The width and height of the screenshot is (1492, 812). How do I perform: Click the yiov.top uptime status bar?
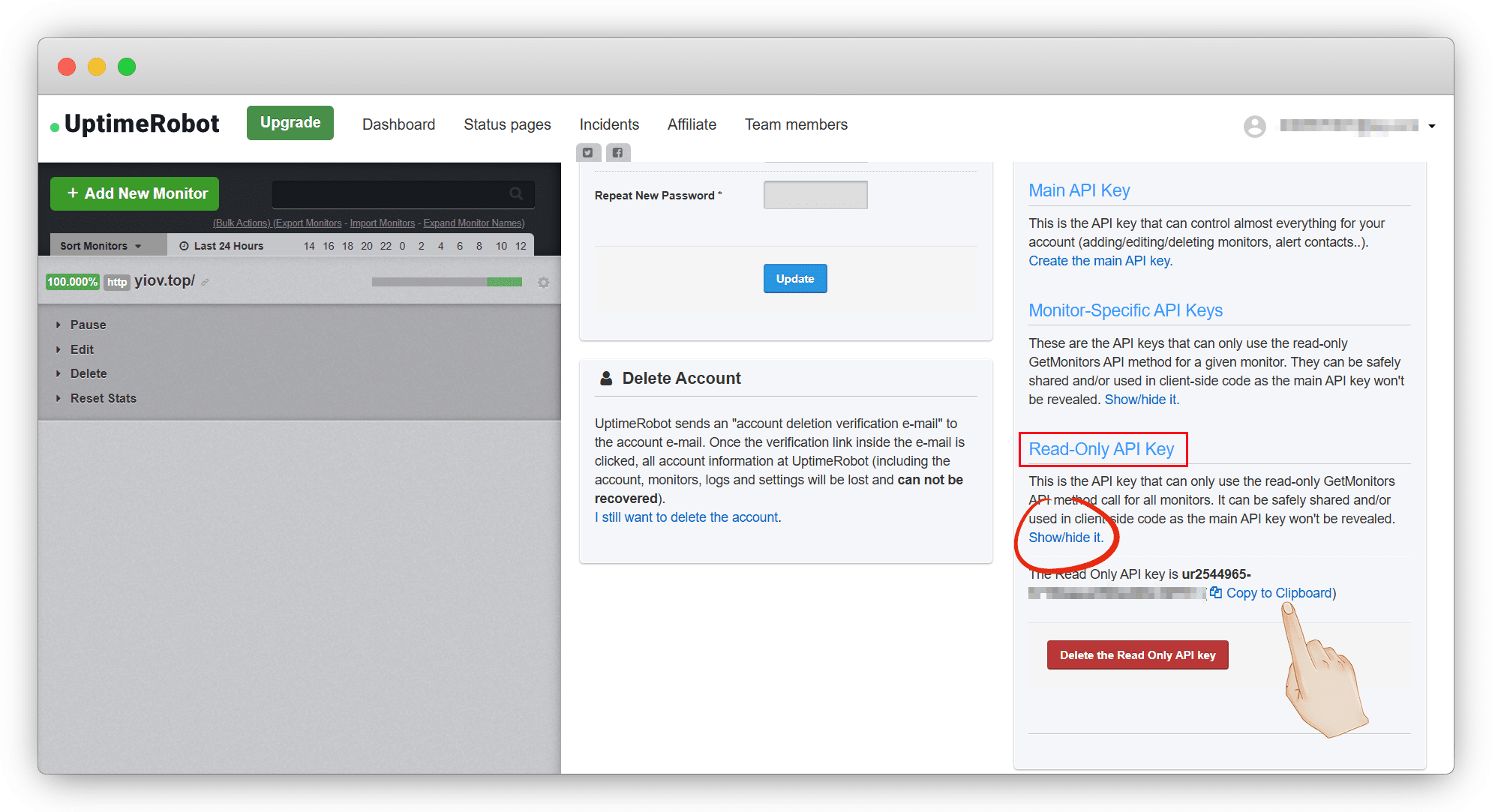tap(446, 282)
